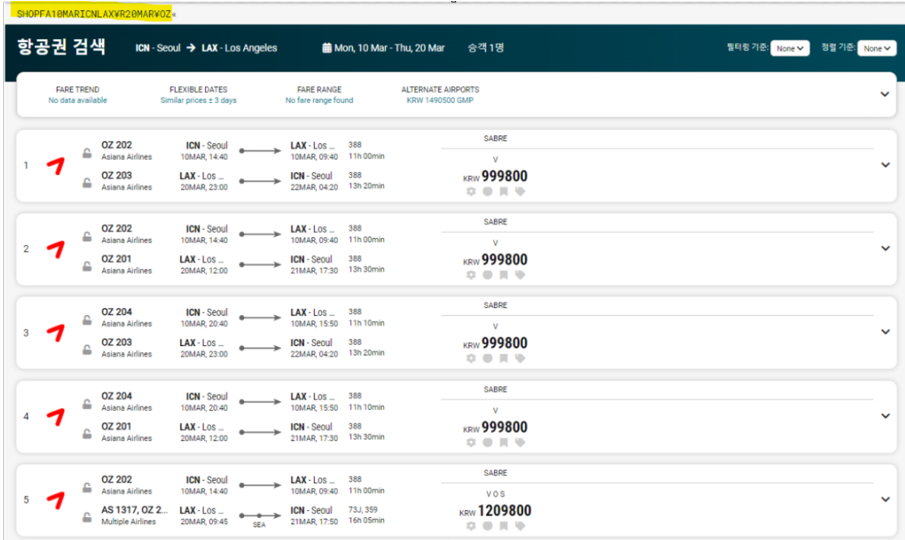Click the Similar prices ± 3 days link
Screen dimensions: 905x540
(198, 100)
